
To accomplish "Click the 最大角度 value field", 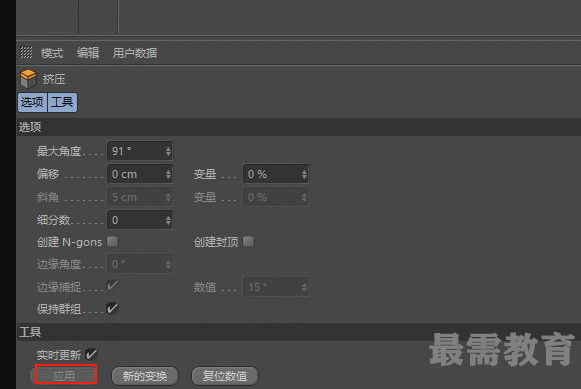I will pos(140,151).
